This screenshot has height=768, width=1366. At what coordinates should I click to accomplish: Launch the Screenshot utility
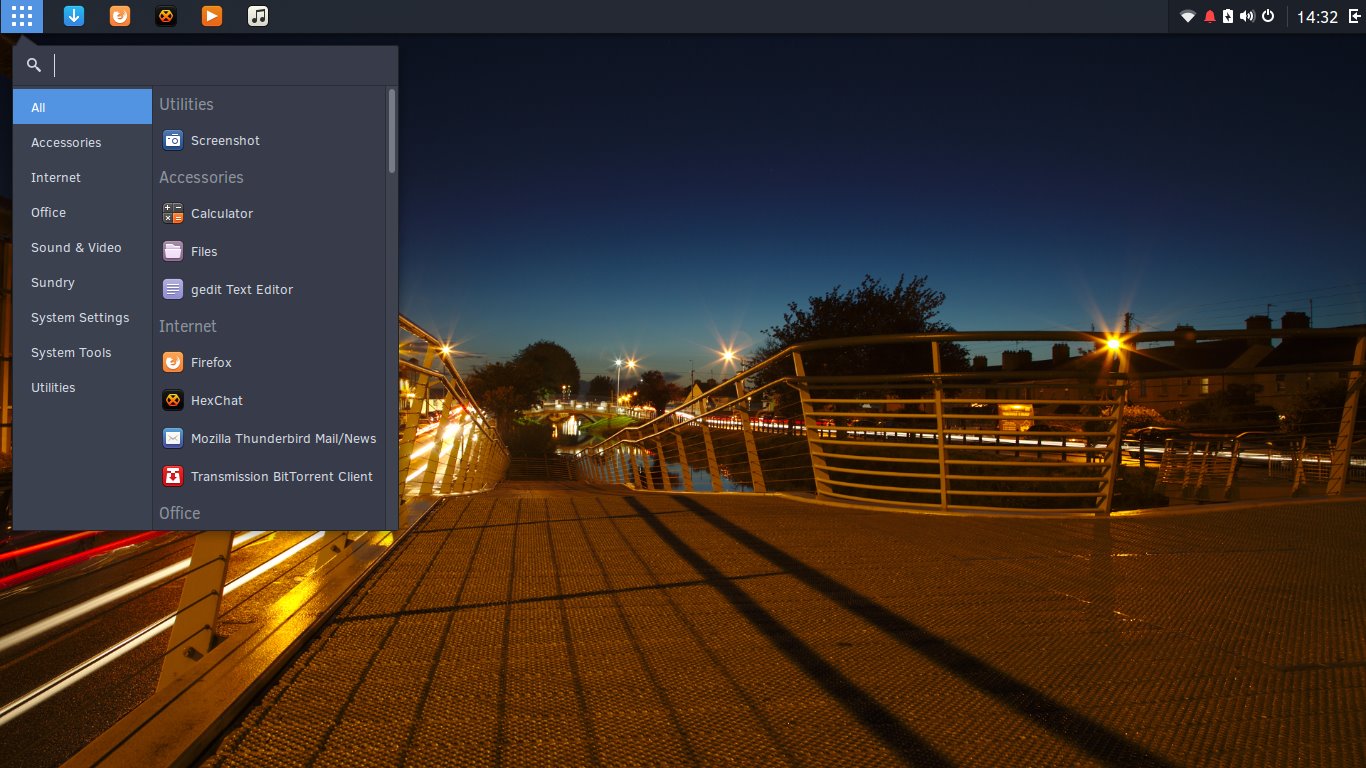click(225, 141)
